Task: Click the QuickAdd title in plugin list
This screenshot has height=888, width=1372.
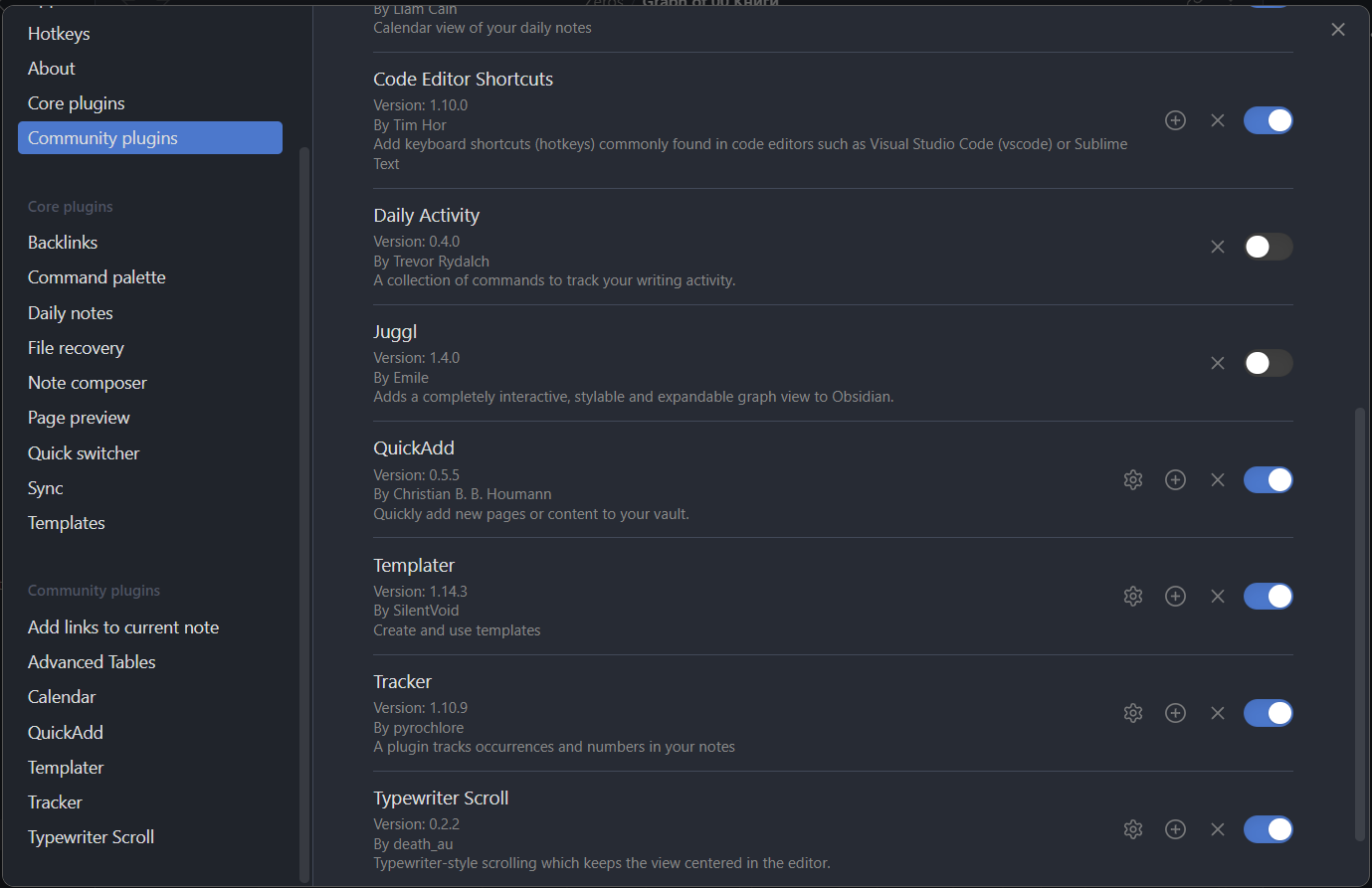Action: 414,448
